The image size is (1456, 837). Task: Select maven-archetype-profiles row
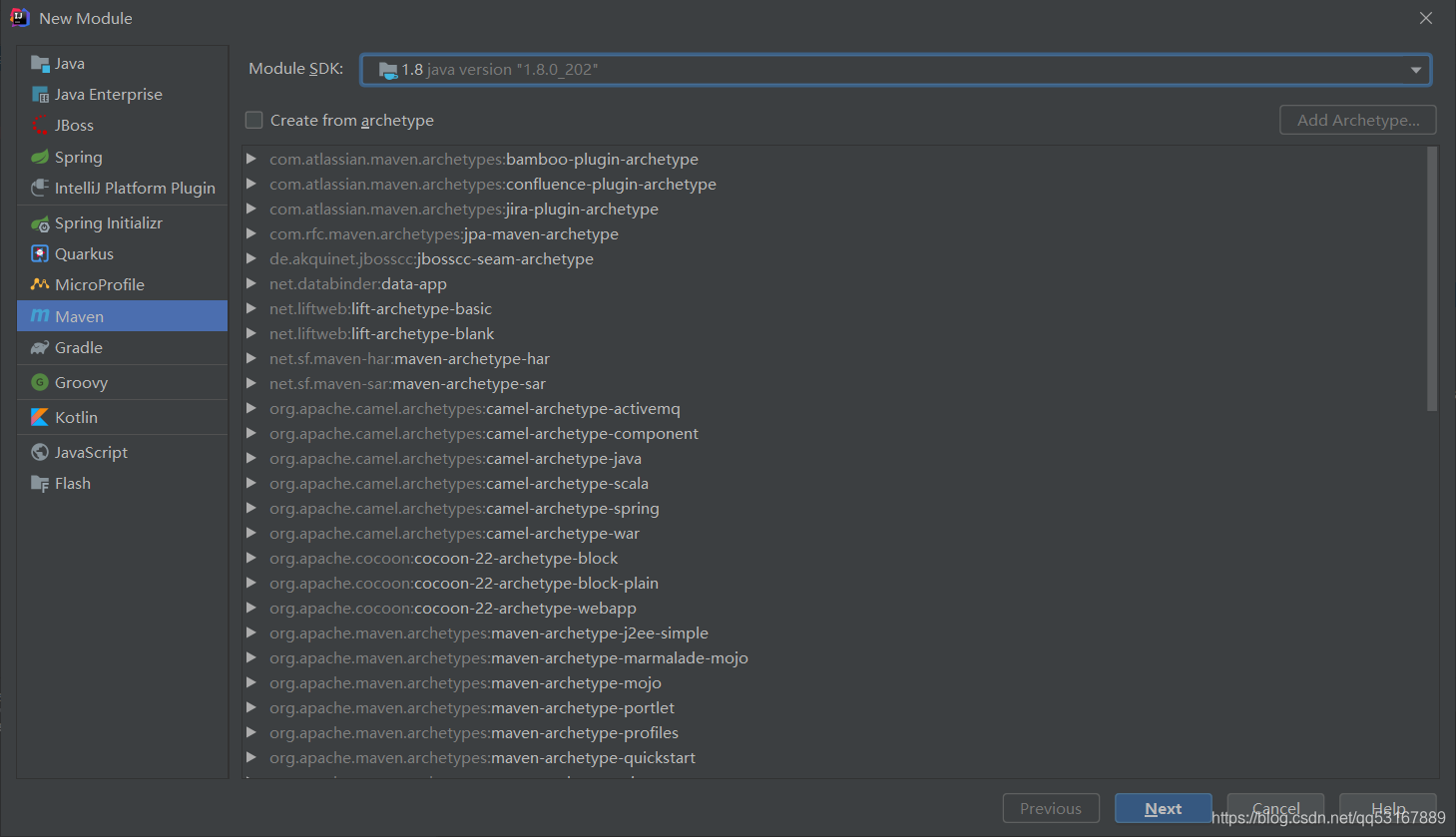tap(834, 733)
